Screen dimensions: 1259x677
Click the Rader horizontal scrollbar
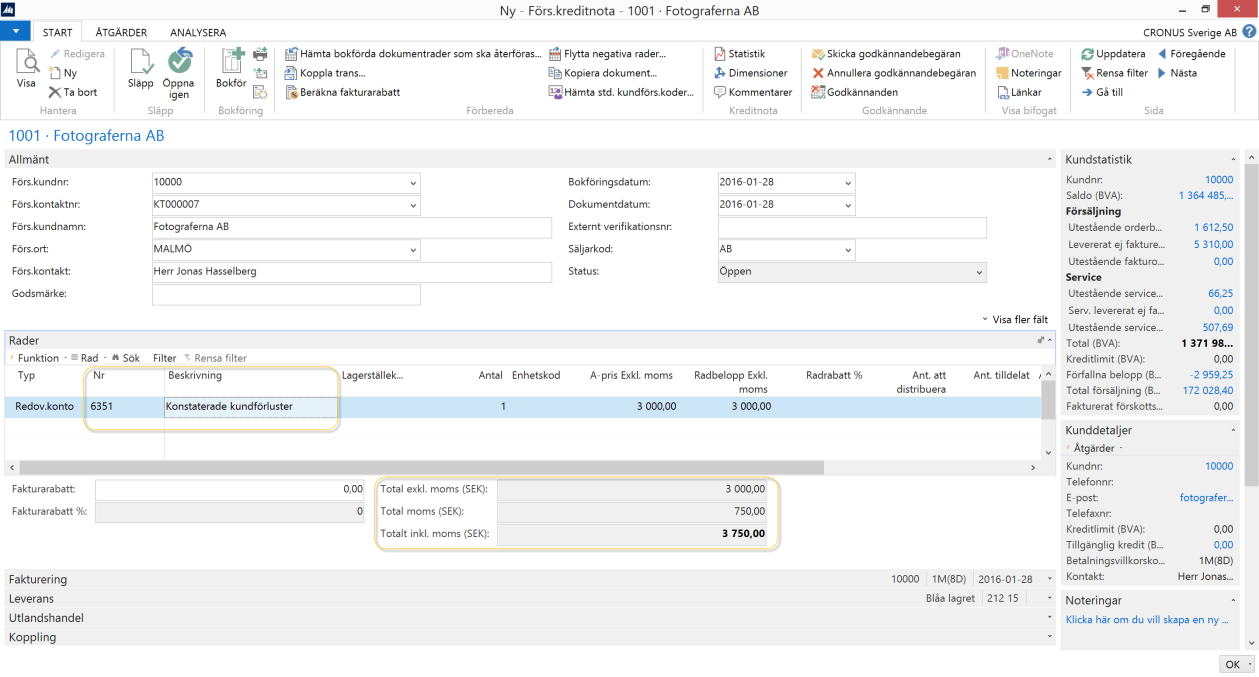tap(422, 467)
